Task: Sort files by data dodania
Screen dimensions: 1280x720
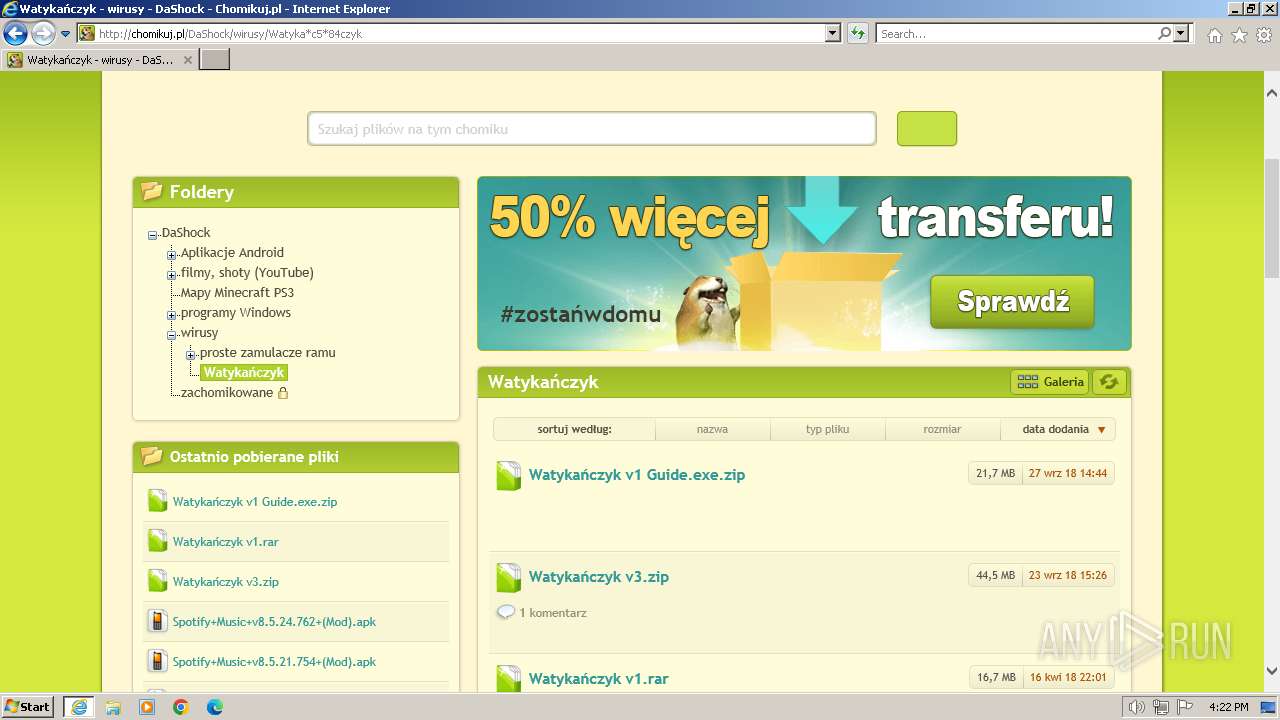Action: tap(1057, 429)
